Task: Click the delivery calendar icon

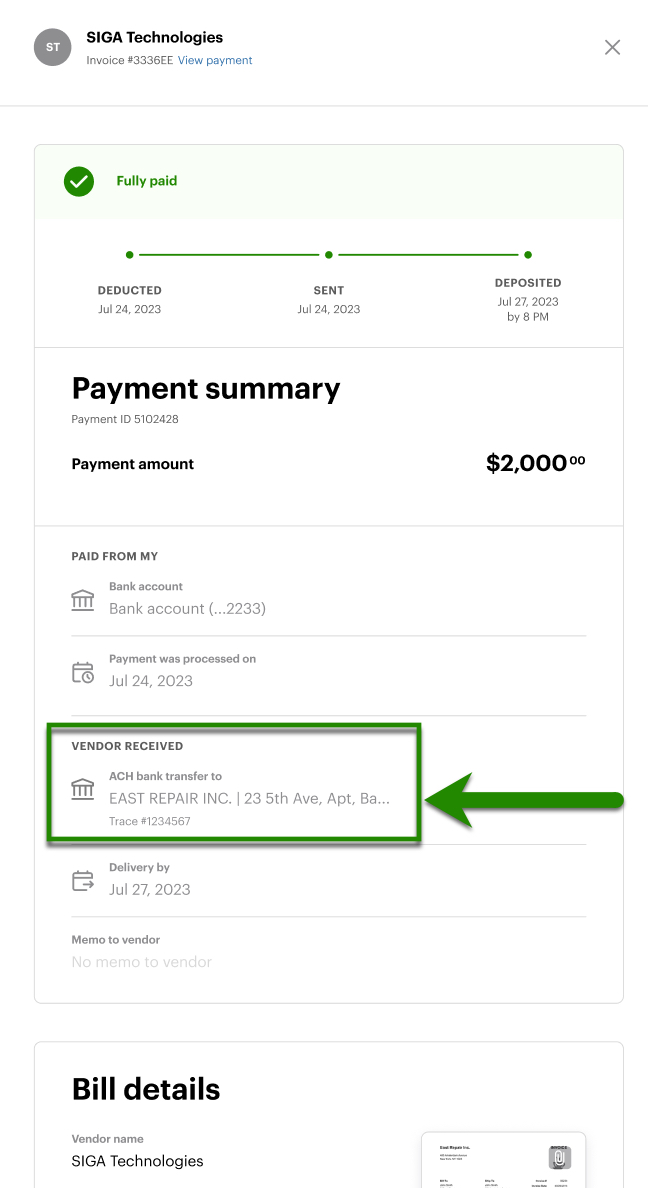Action: (x=83, y=881)
